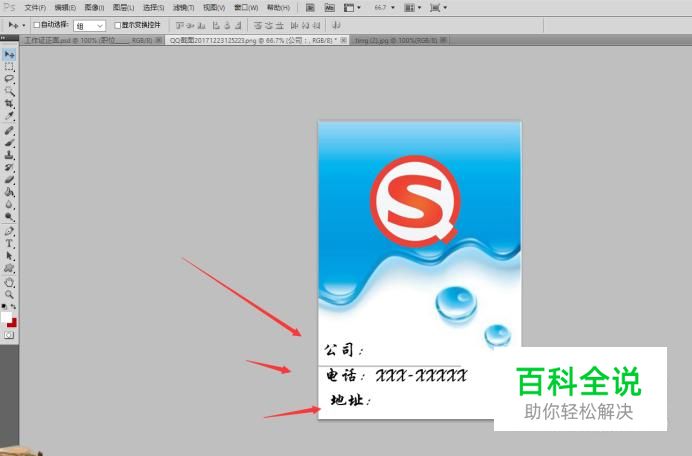Open the 窗口(W) menu
The image size is (692, 456).
246,8
